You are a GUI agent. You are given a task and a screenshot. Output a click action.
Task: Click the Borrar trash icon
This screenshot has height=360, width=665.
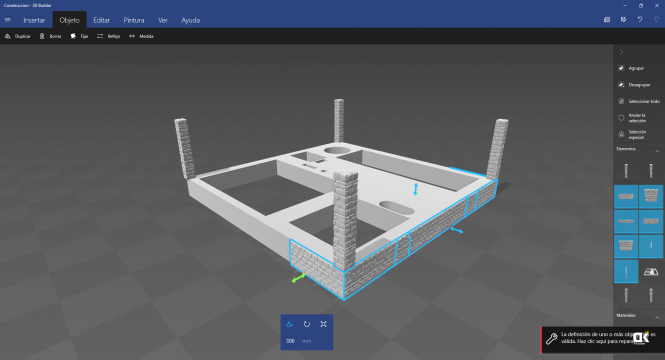(x=42, y=36)
